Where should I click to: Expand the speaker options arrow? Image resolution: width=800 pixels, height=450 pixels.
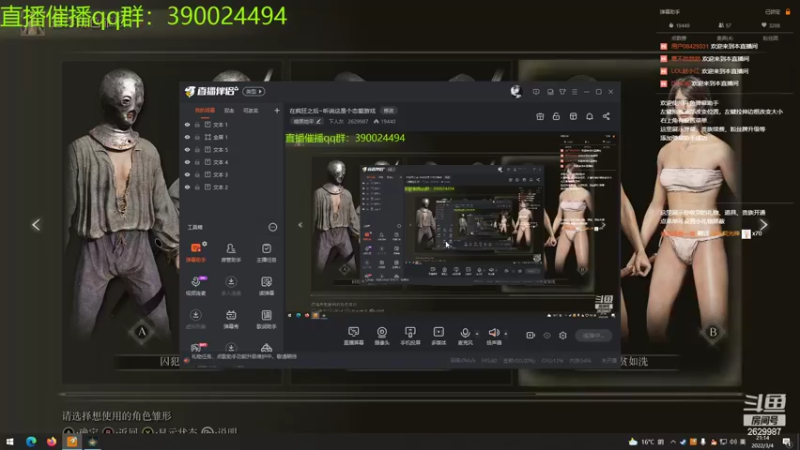[x=506, y=334]
